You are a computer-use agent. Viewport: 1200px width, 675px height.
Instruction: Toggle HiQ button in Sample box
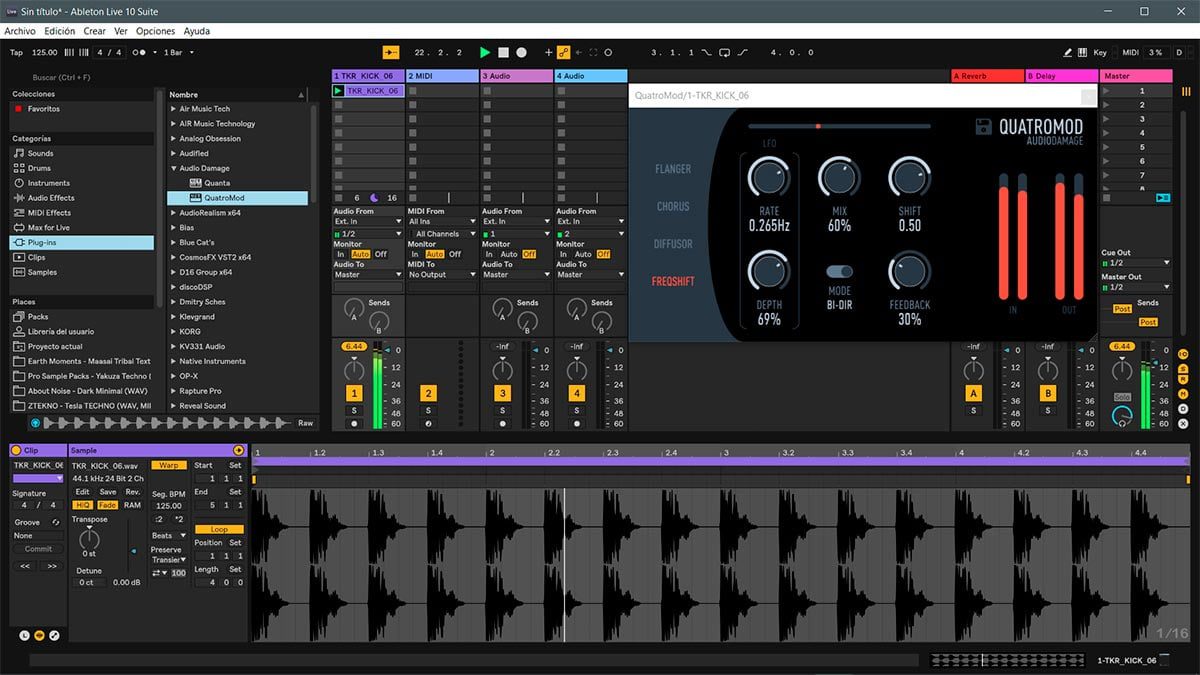(x=82, y=505)
